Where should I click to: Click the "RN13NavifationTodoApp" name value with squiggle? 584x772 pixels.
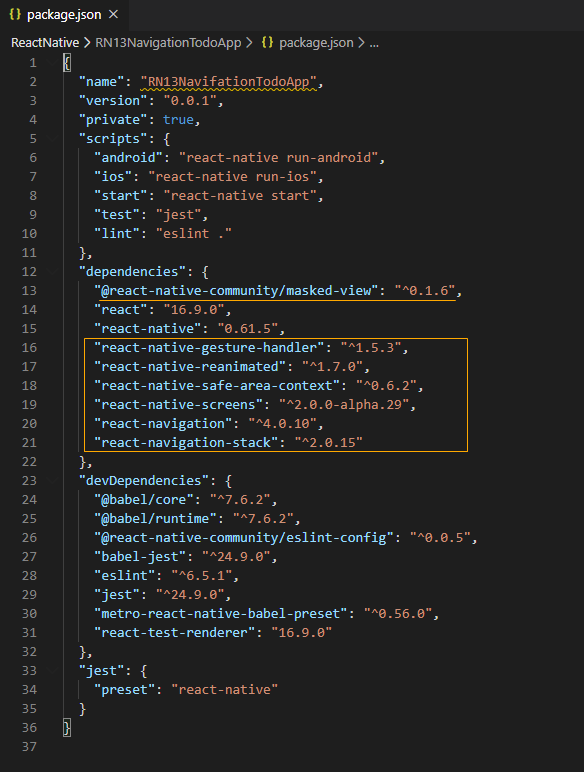coord(228,82)
